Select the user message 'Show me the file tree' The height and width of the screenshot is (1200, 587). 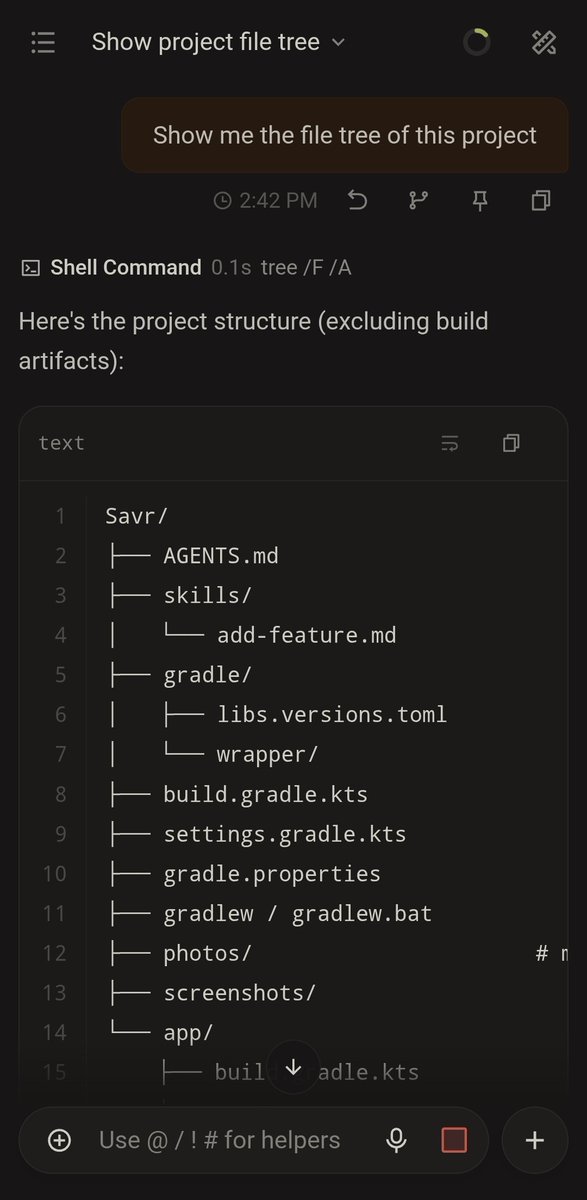345,136
